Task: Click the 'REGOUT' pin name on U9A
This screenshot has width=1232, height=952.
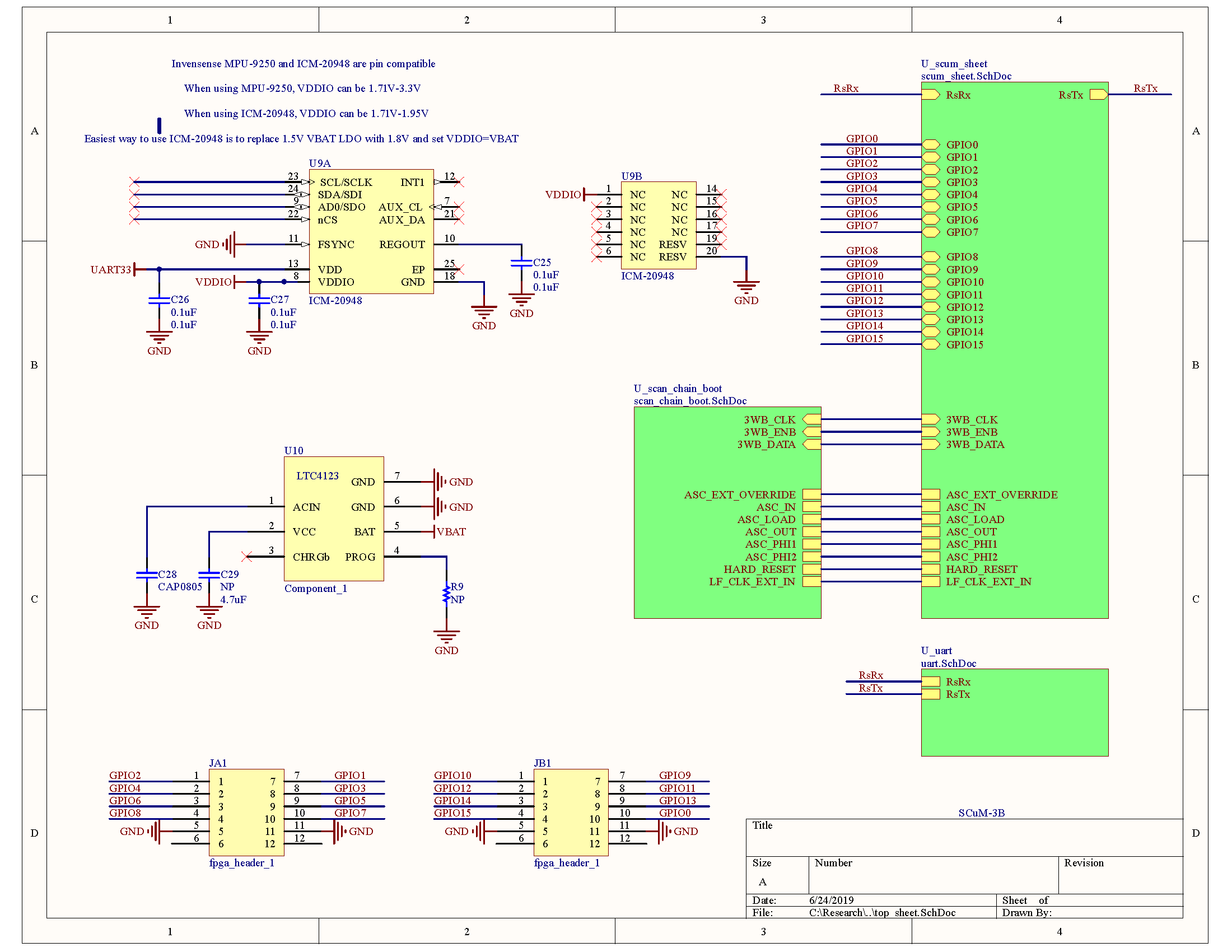Action: point(402,245)
